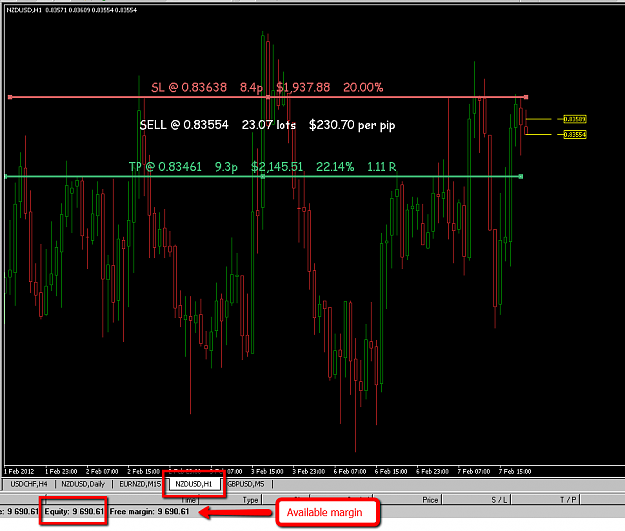Click the SELL @ 0.83554 label

tap(184, 125)
